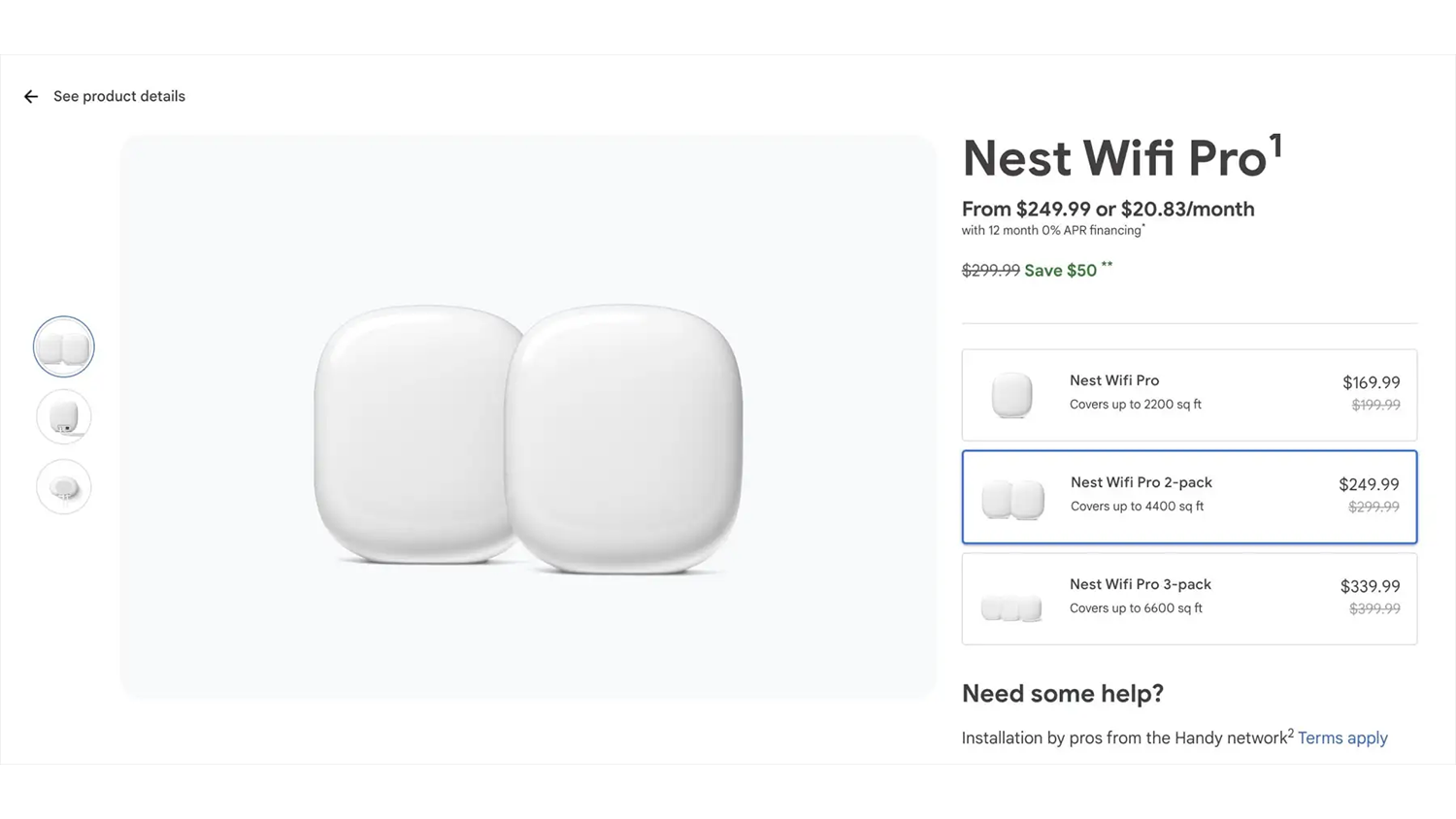Click the green Save $50 text

[x=1060, y=271]
